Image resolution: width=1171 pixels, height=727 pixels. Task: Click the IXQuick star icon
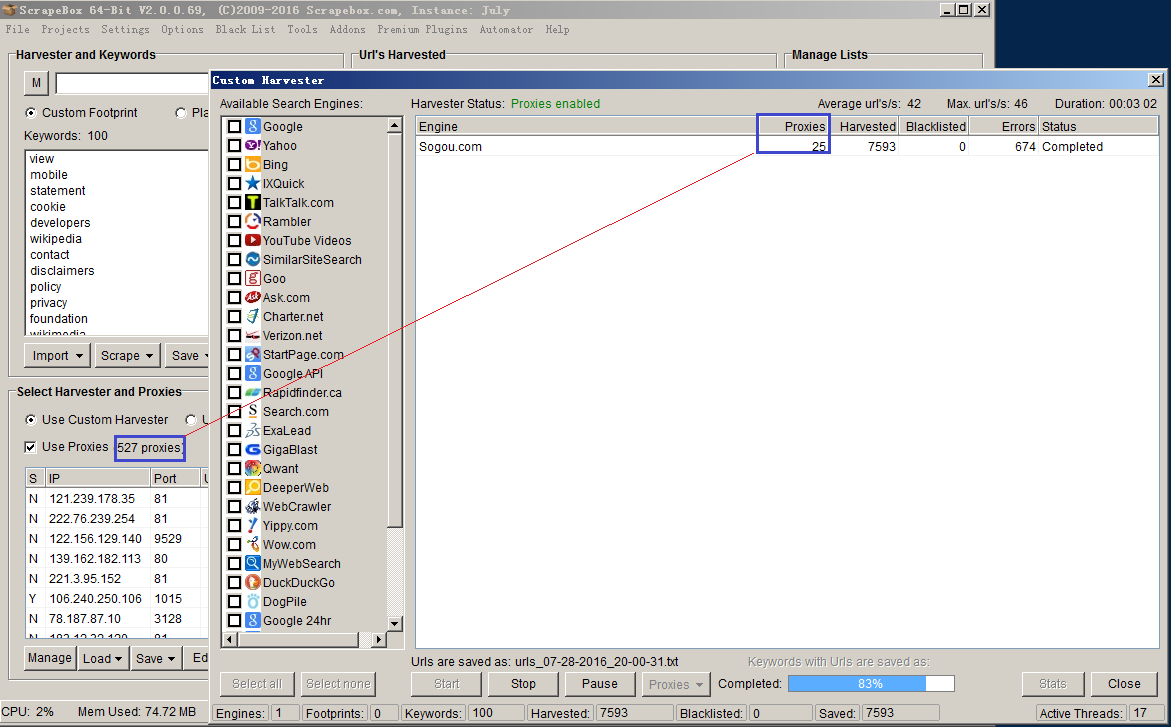253,183
